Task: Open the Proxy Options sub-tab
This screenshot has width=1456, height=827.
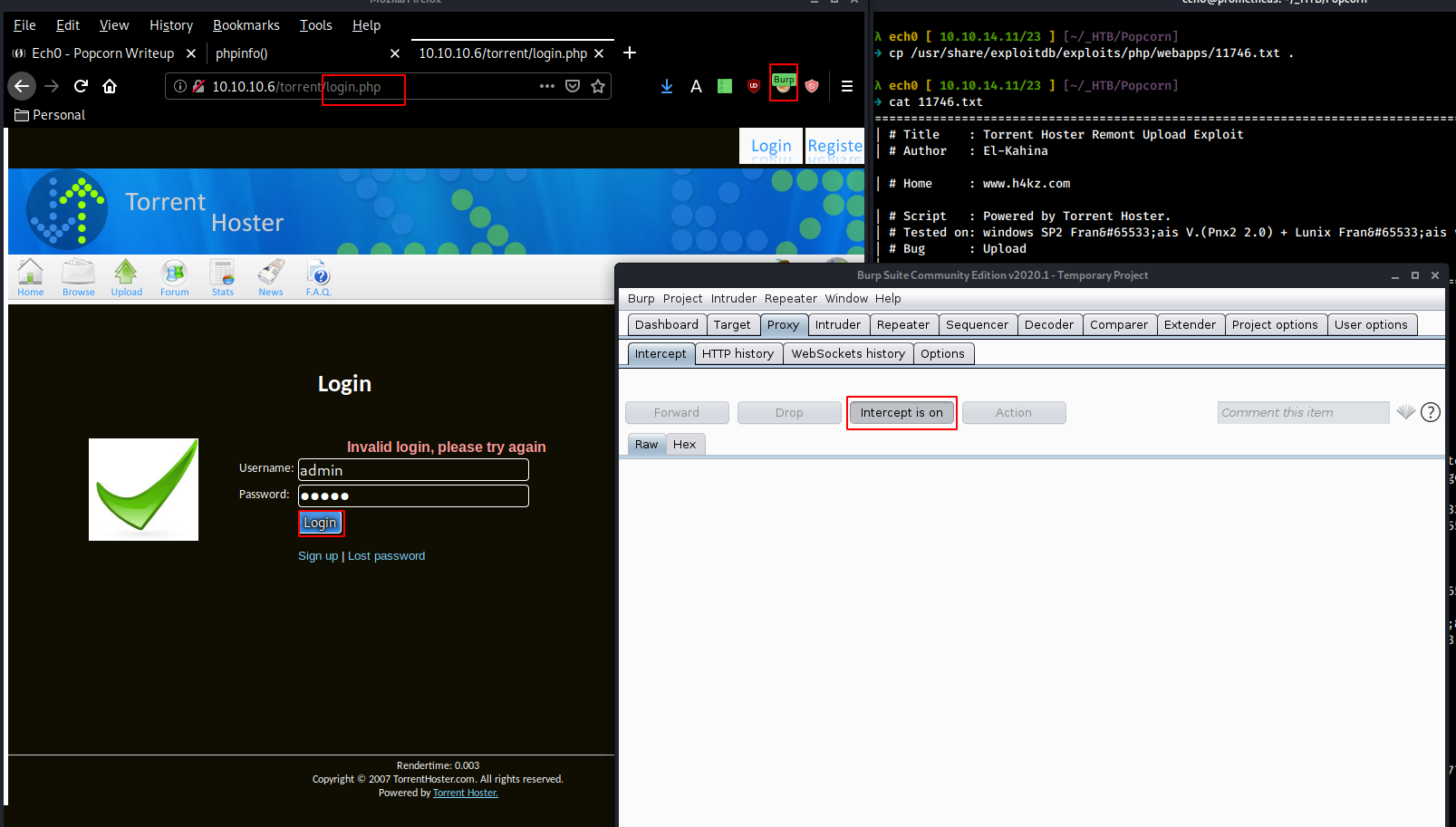Action: [942, 353]
